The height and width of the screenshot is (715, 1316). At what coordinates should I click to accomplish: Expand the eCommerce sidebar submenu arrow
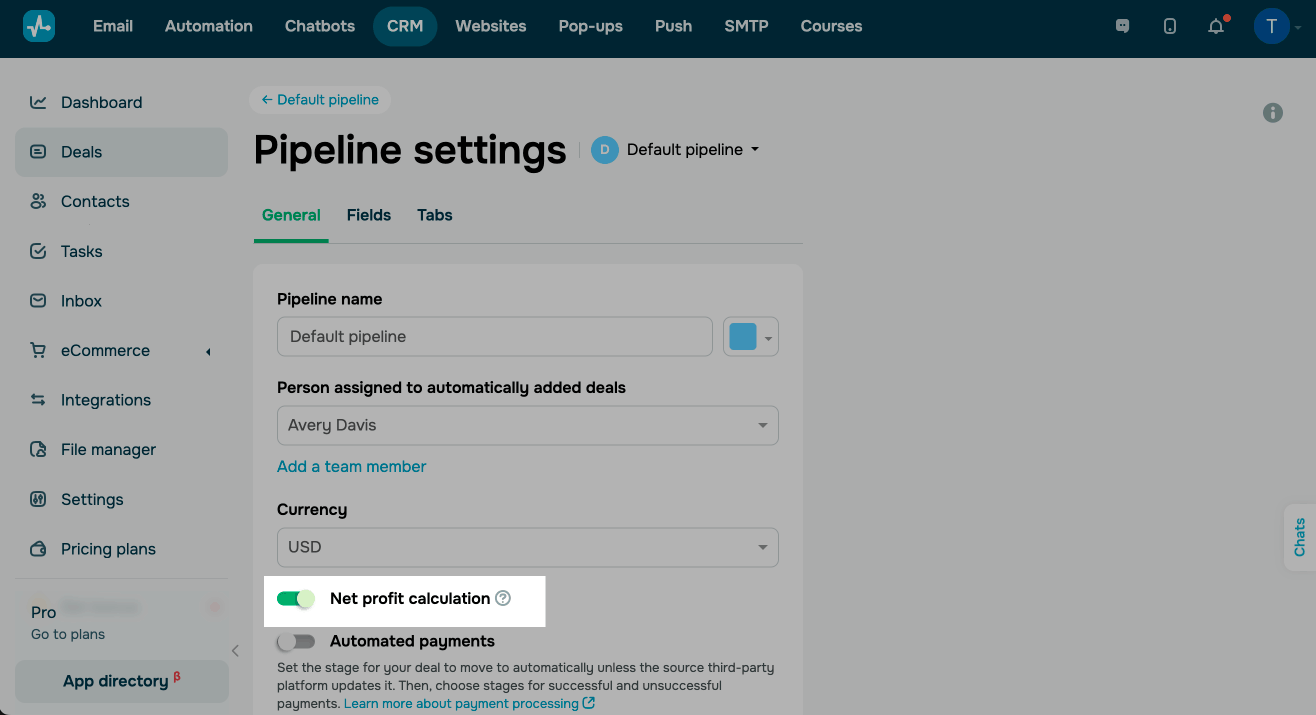(208, 351)
